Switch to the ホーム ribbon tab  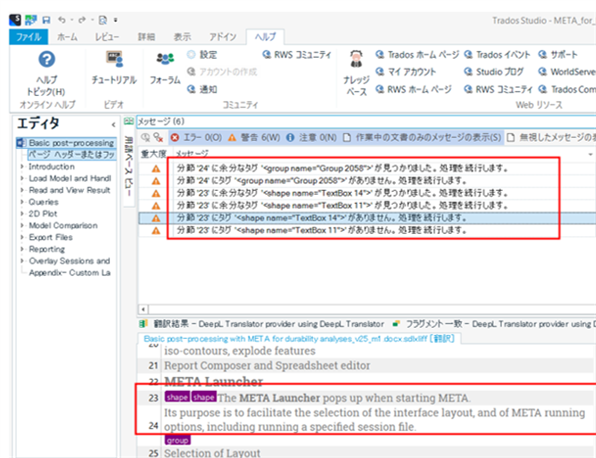(x=67, y=37)
